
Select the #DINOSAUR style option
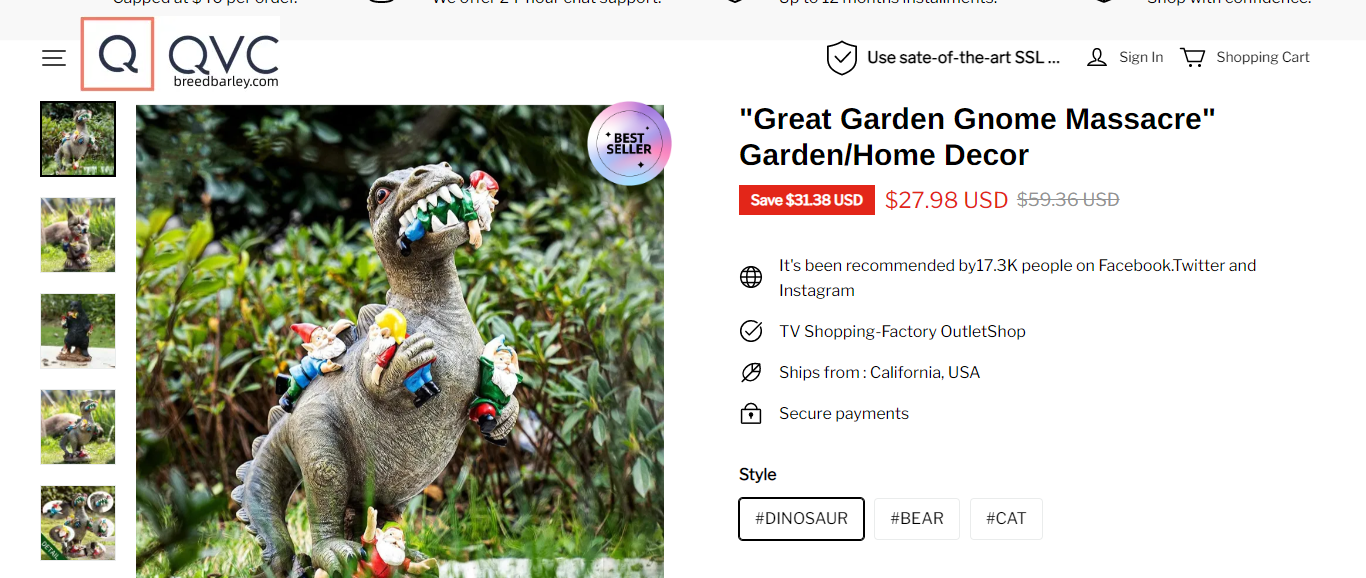(x=801, y=519)
